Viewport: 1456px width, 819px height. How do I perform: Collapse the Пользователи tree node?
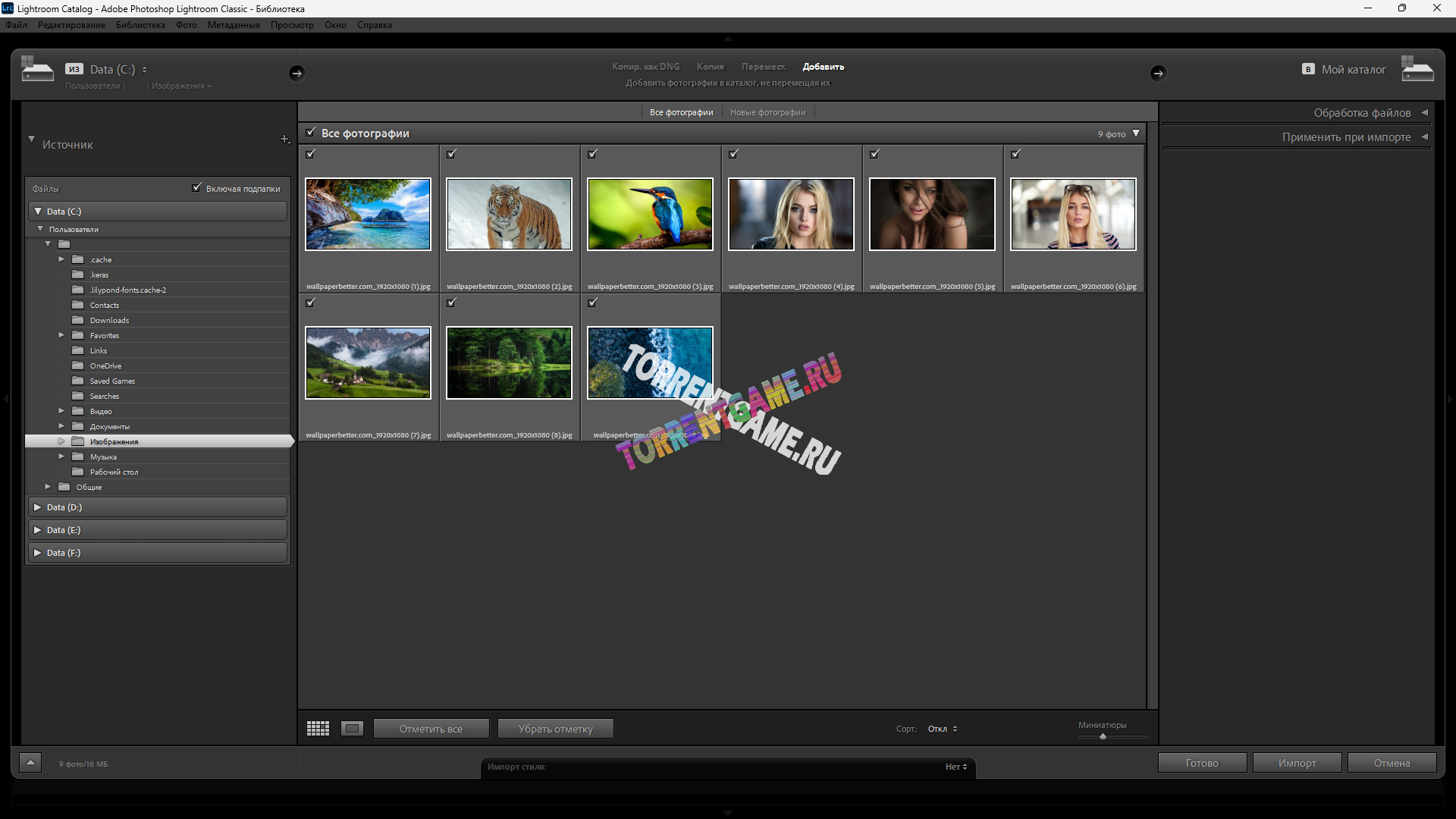[40, 229]
